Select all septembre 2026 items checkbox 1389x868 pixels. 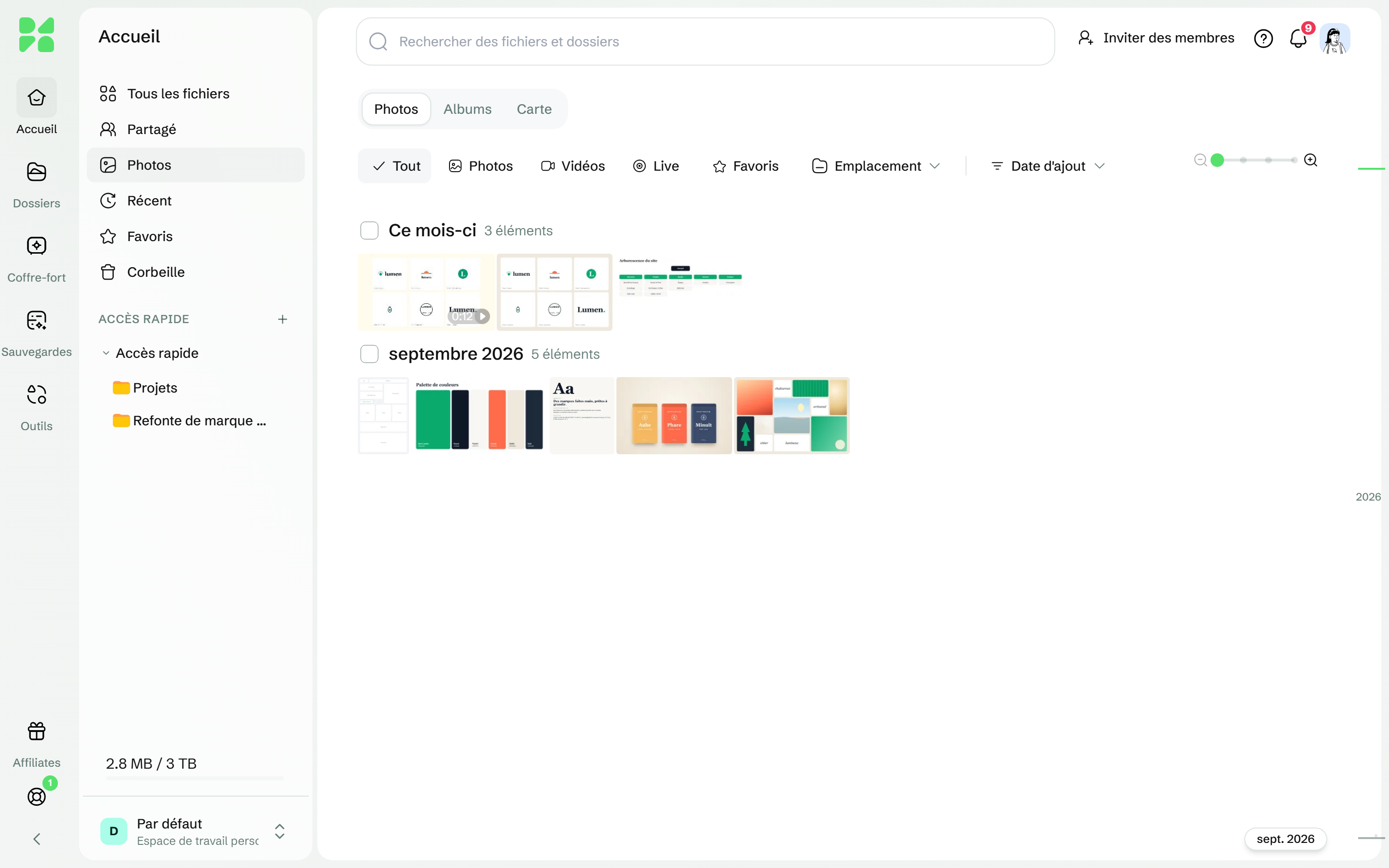pyautogui.click(x=369, y=354)
